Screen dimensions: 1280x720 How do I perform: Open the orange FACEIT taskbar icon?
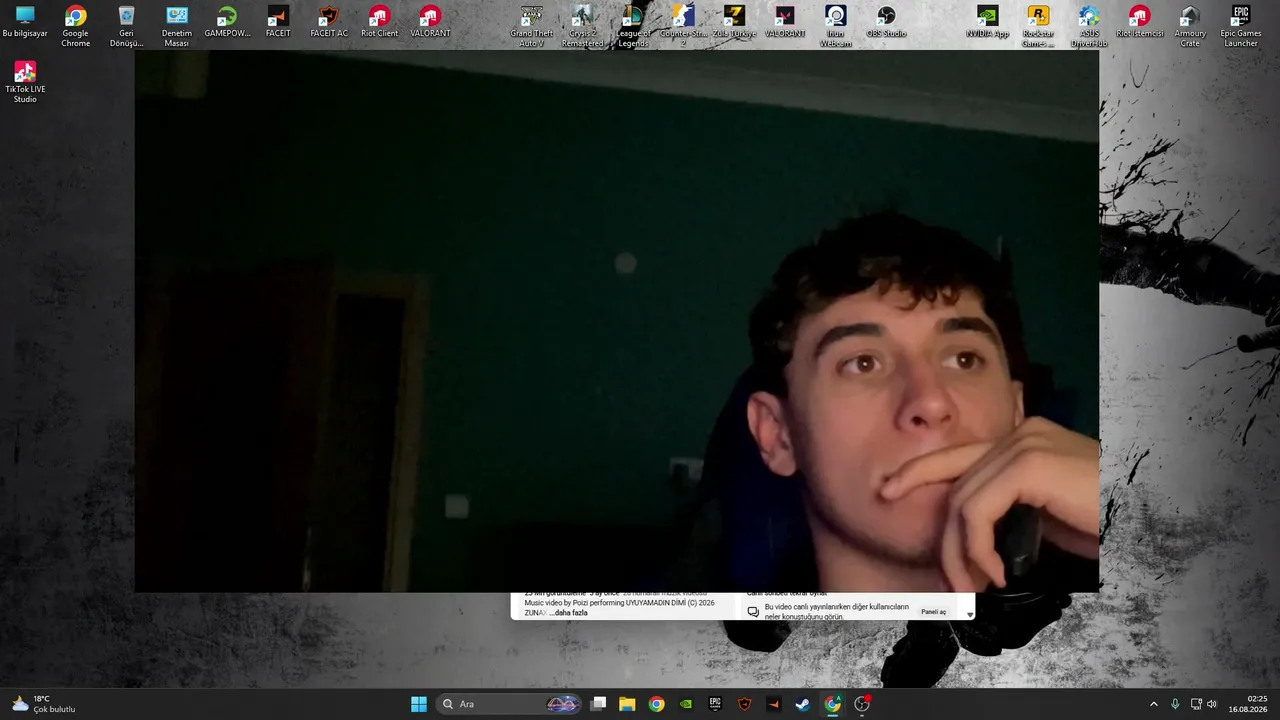[x=773, y=704]
